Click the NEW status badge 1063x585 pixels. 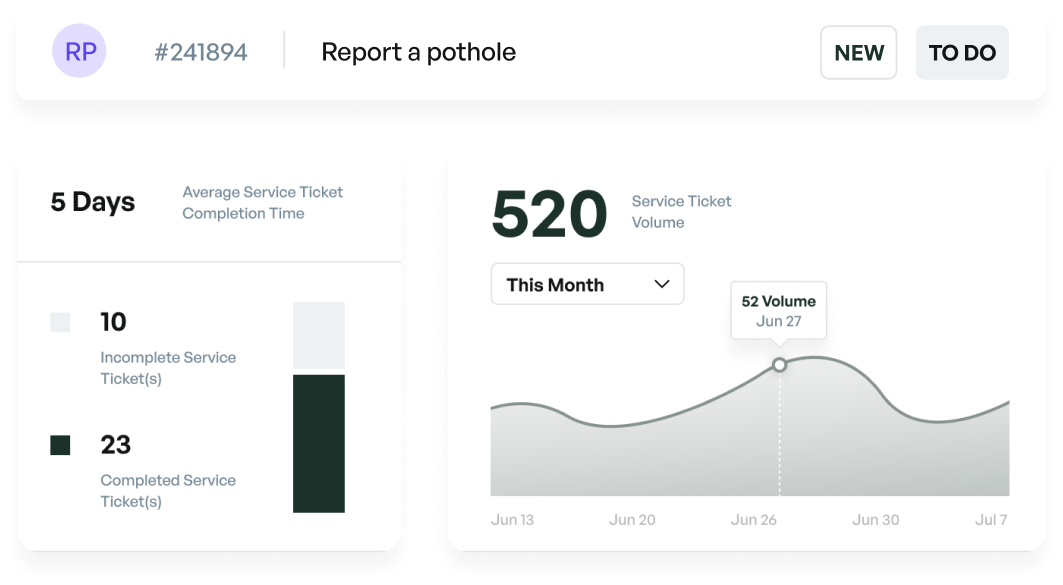[858, 53]
